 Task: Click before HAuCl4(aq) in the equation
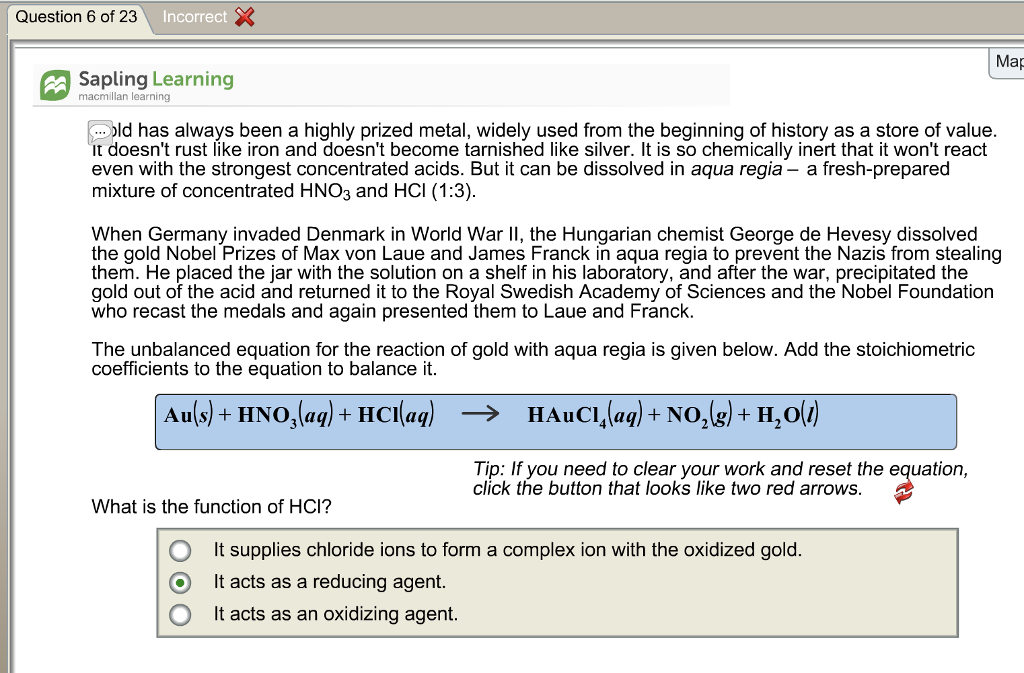coord(525,415)
